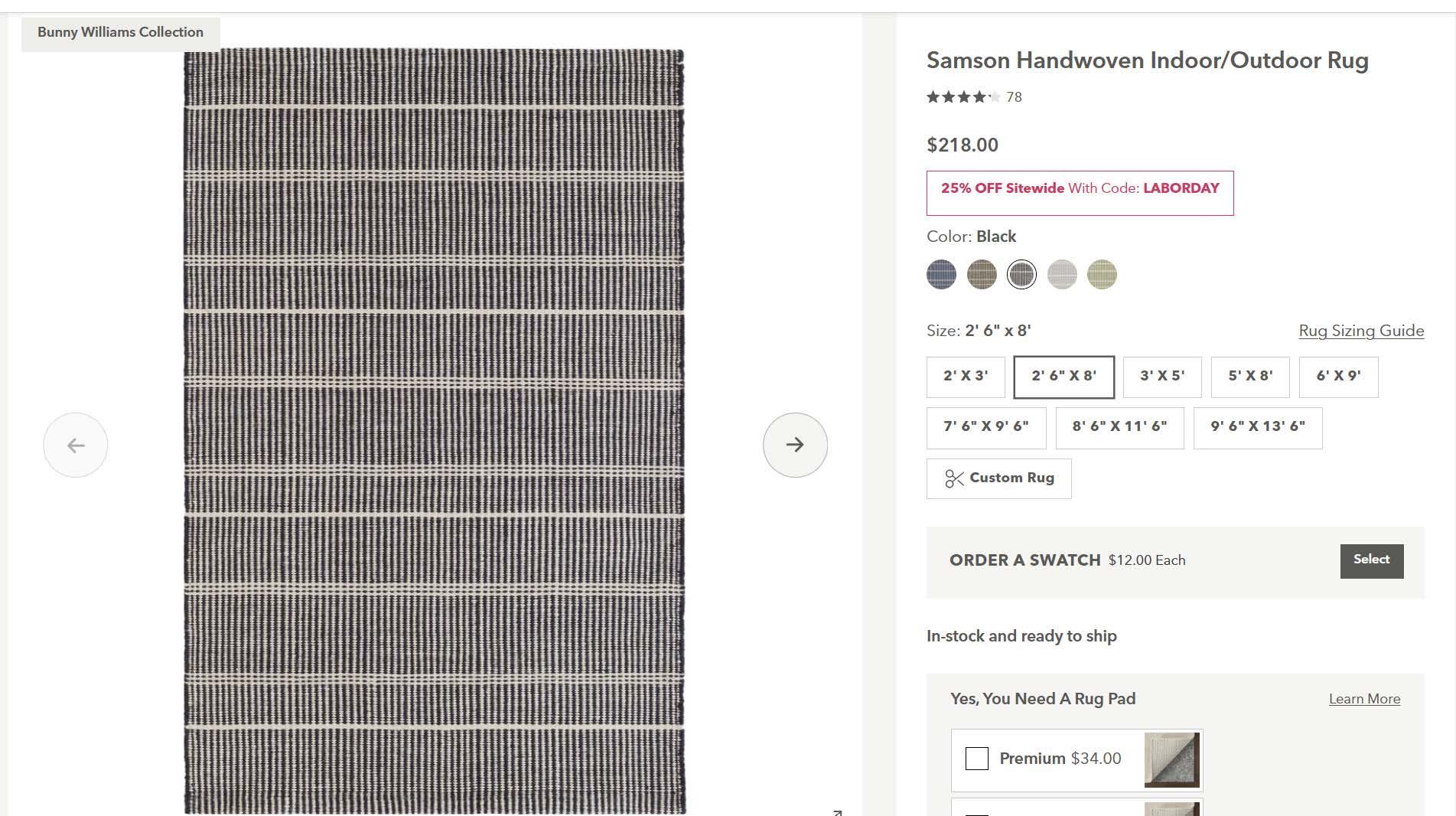Click the Premium rug pad thumbnail
The width and height of the screenshot is (1456, 816).
[x=1171, y=759]
